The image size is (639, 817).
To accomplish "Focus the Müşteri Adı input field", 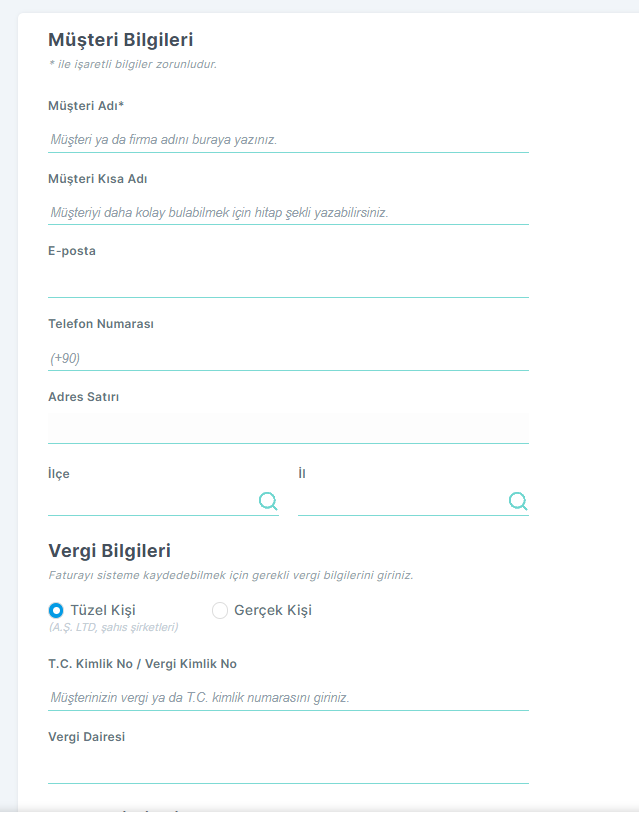I will coord(288,140).
